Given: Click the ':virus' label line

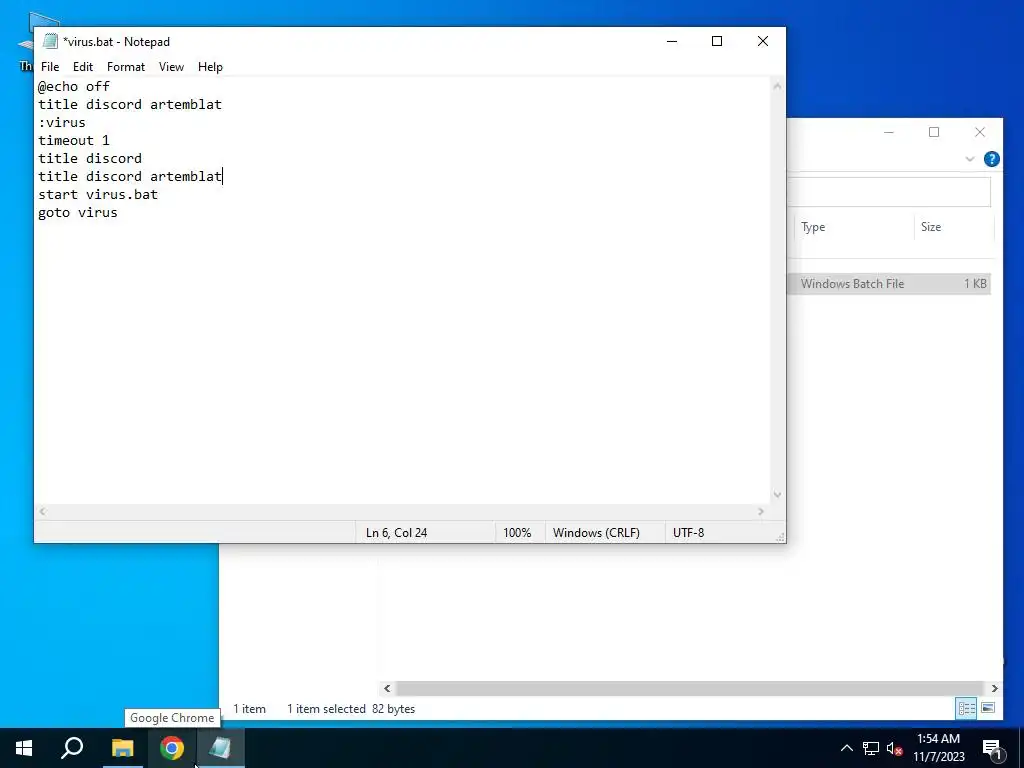Looking at the screenshot, I should 62,122.
